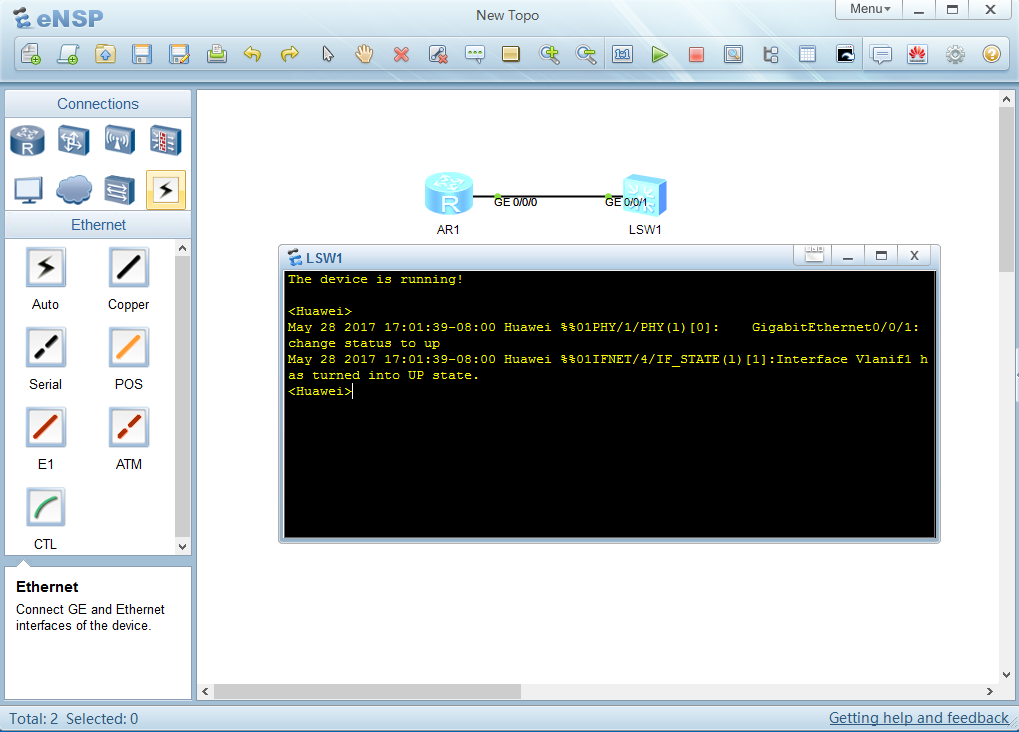Click the GE 0/0/0 interface label
The height and width of the screenshot is (732, 1019).
coord(515,202)
